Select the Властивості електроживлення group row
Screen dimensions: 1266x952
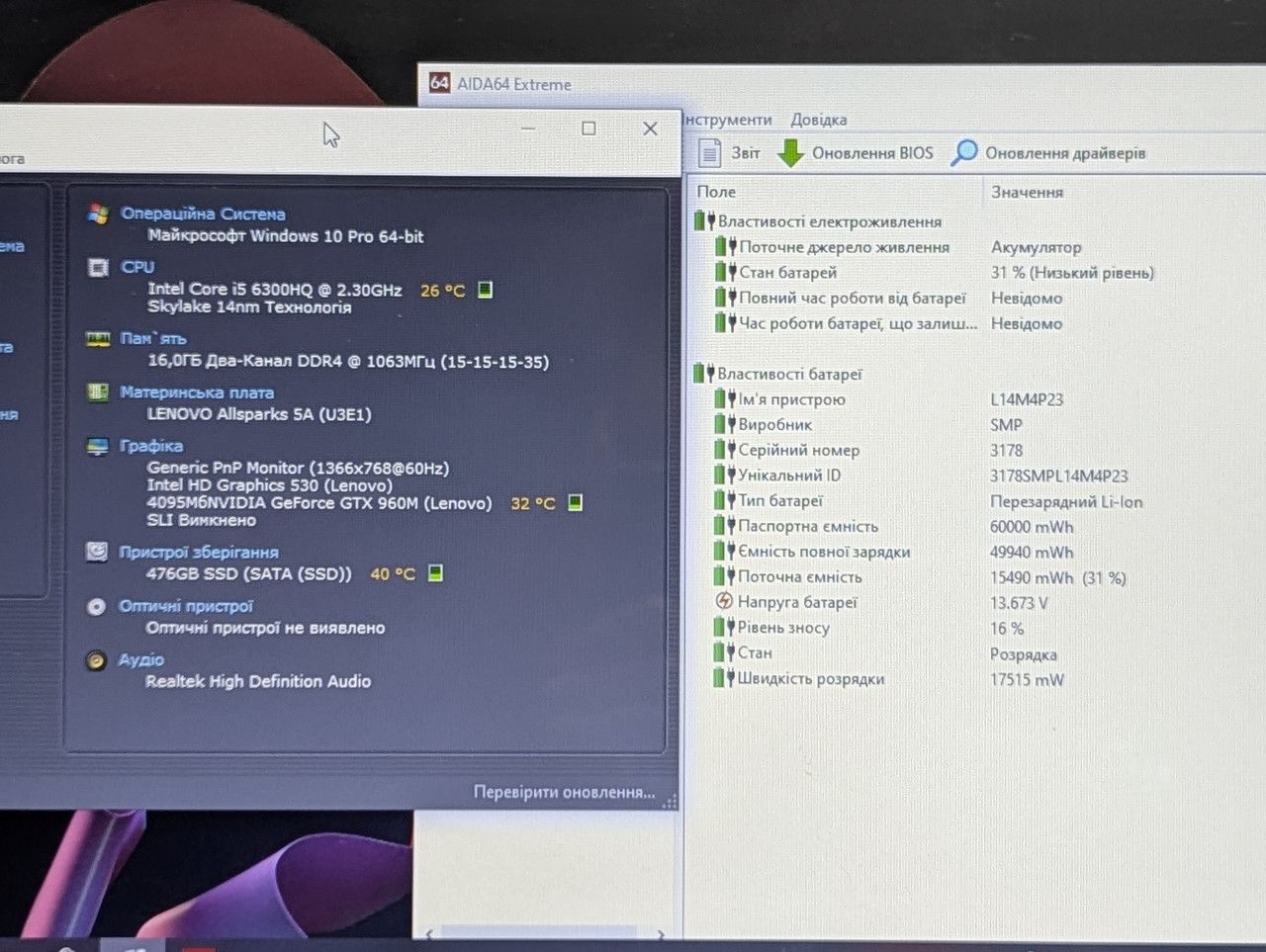829,221
